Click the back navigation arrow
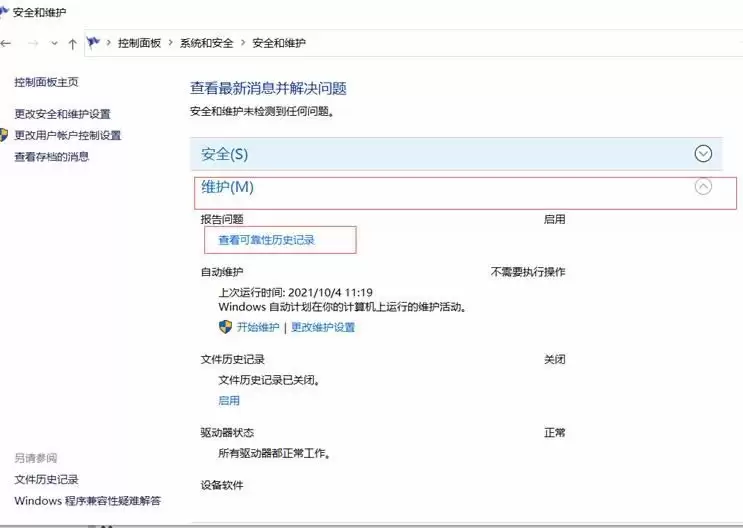The height and width of the screenshot is (528, 743). point(7,43)
